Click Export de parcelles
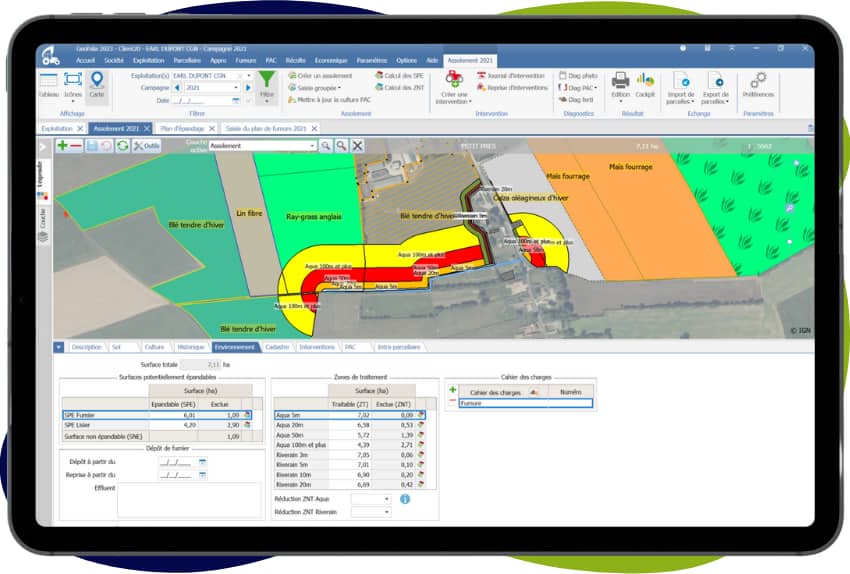Image resolution: width=850 pixels, height=574 pixels. tap(715, 88)
